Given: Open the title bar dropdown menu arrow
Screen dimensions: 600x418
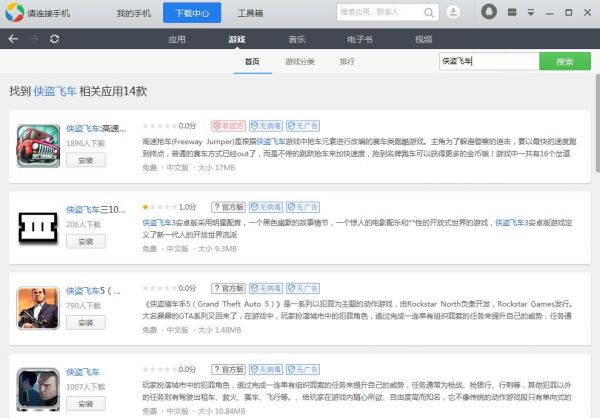Looking at the screenshot, I should [x=531, y=13].
